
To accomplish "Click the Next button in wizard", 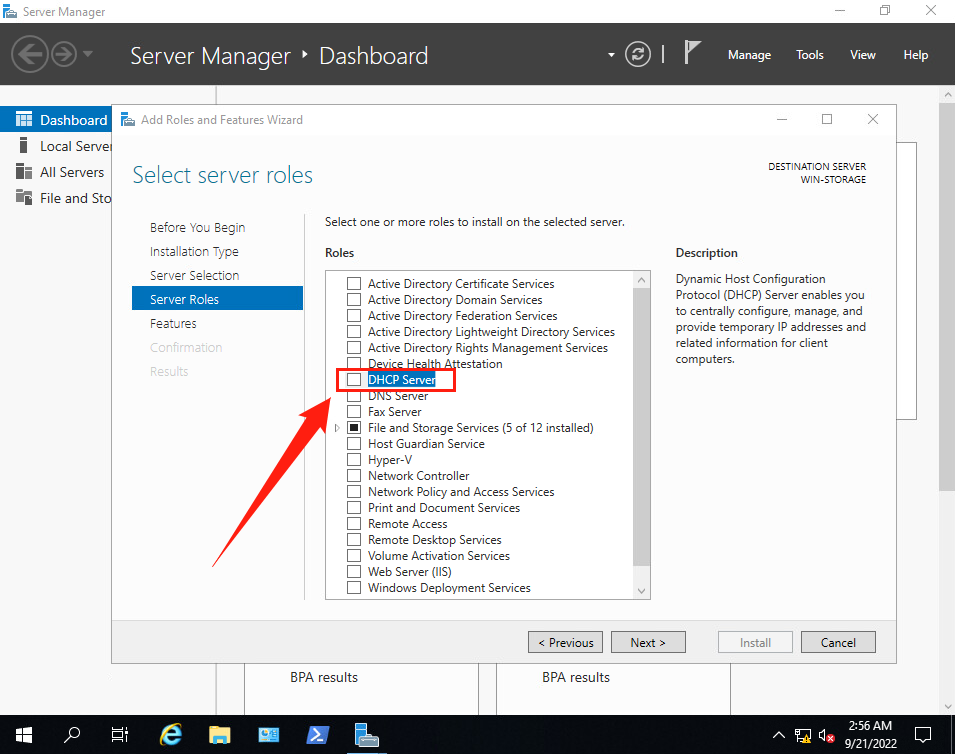I will pyautogui.click(x=647, y=642).
